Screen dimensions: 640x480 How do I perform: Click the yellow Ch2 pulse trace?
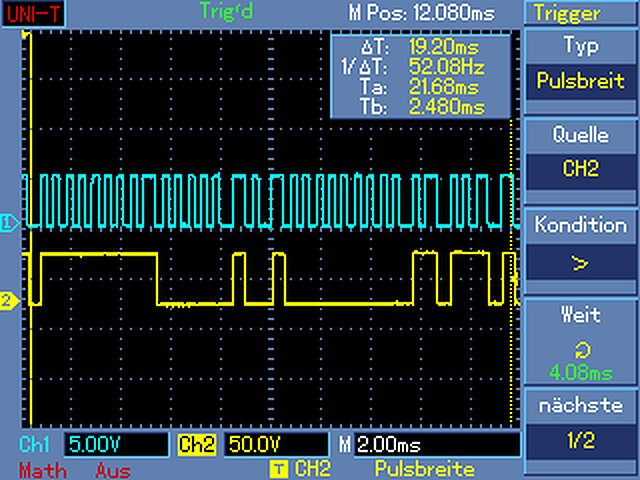coord(271,279)
